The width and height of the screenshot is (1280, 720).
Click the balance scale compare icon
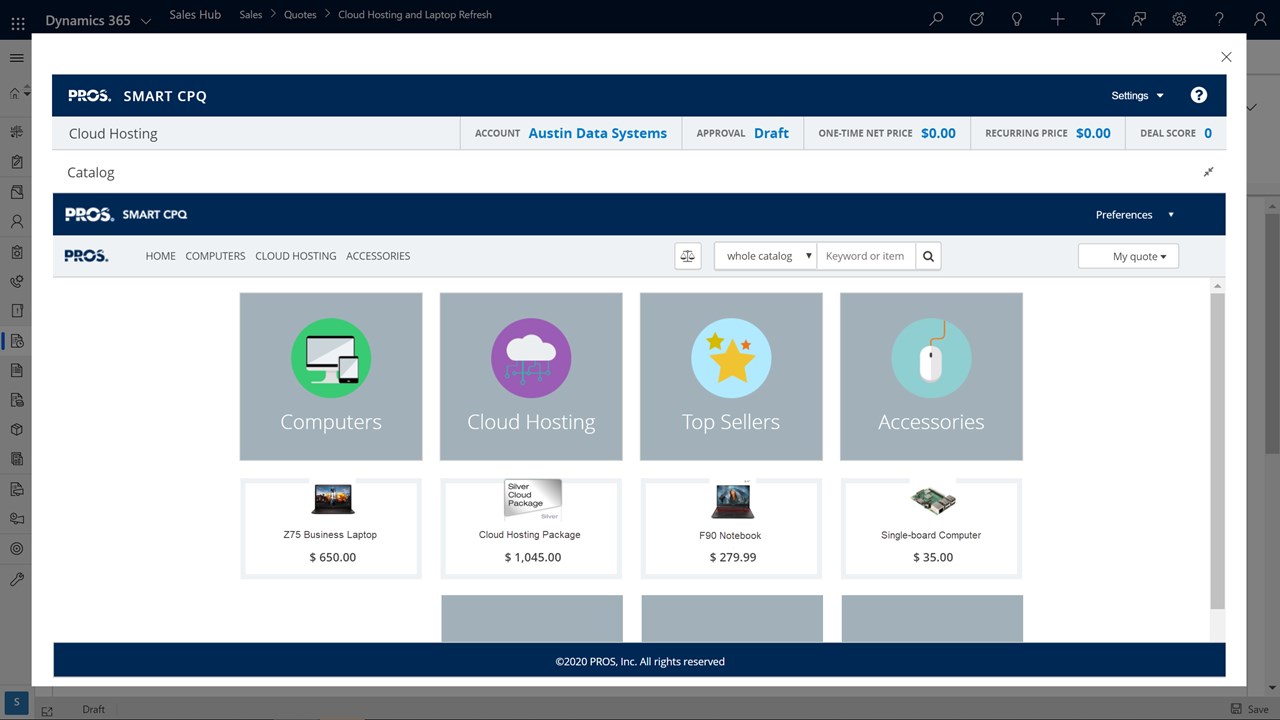(x=688, y=256)
